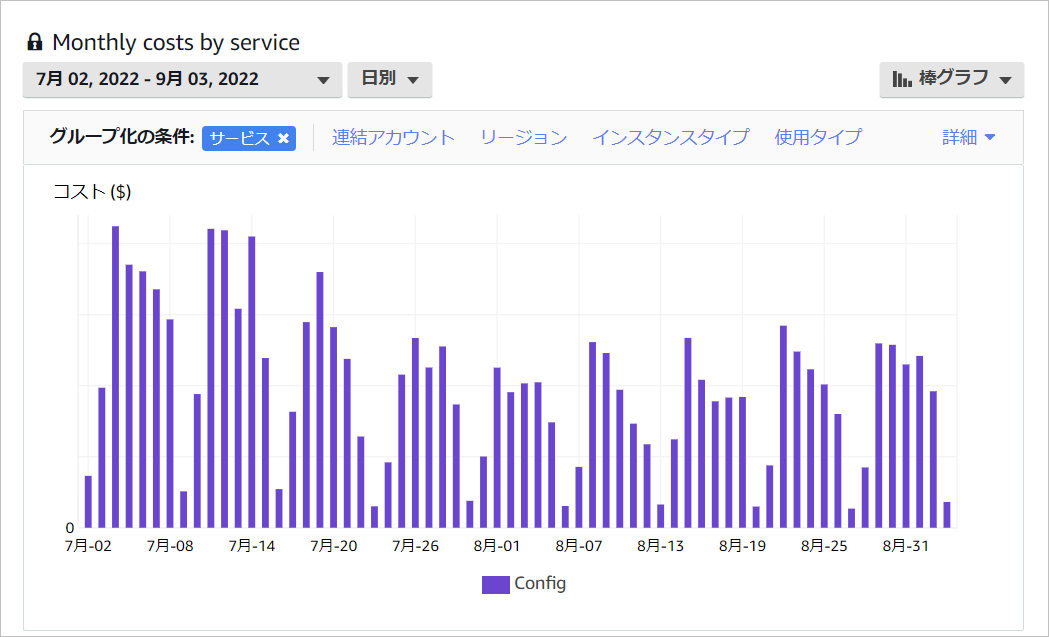This screenshot has width=1049, height=637.
Task: Open the 棒グラフ chart type dropdown
Action: click(x=951, y=80)
